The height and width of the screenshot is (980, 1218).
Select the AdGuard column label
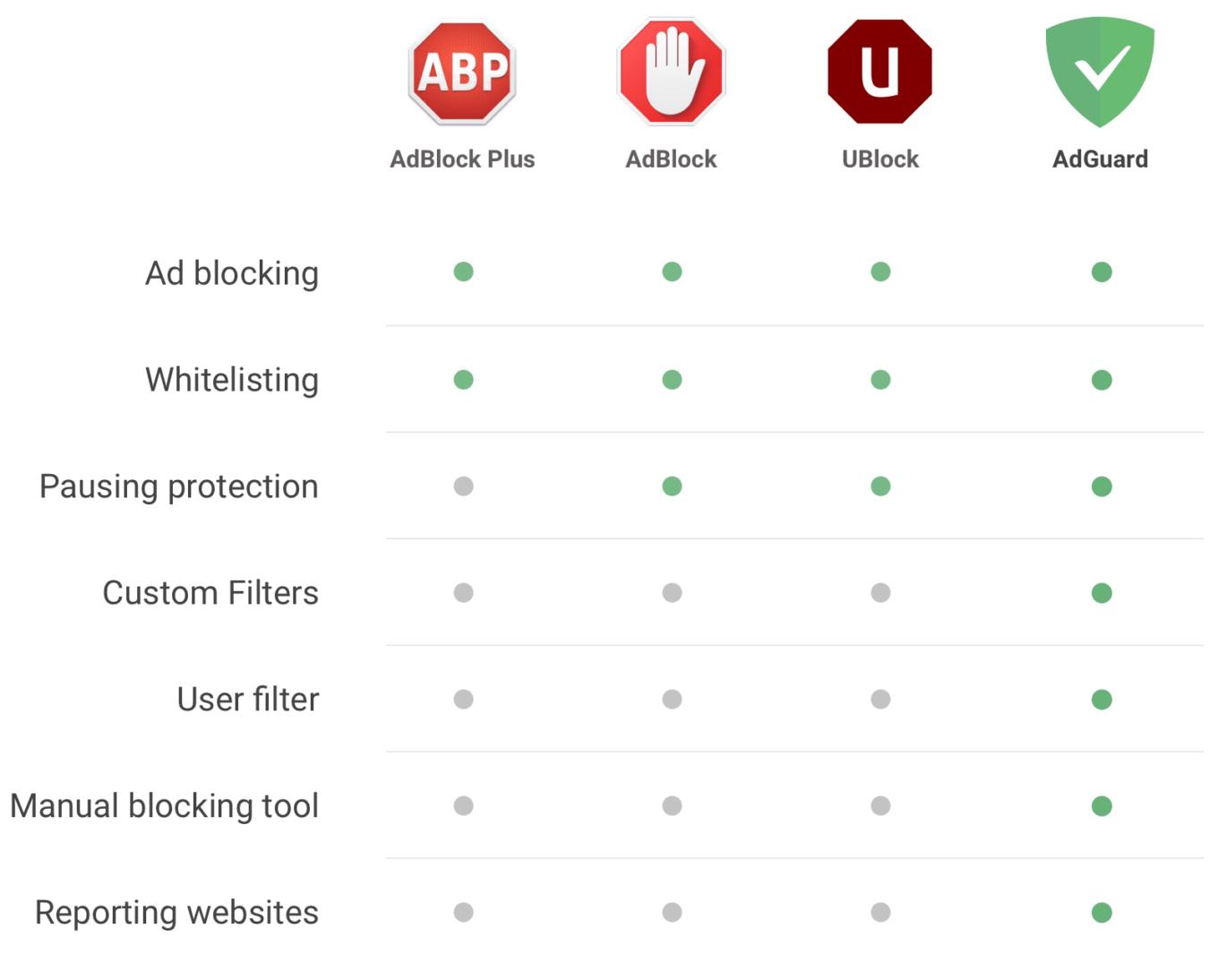pos(1100,159)
